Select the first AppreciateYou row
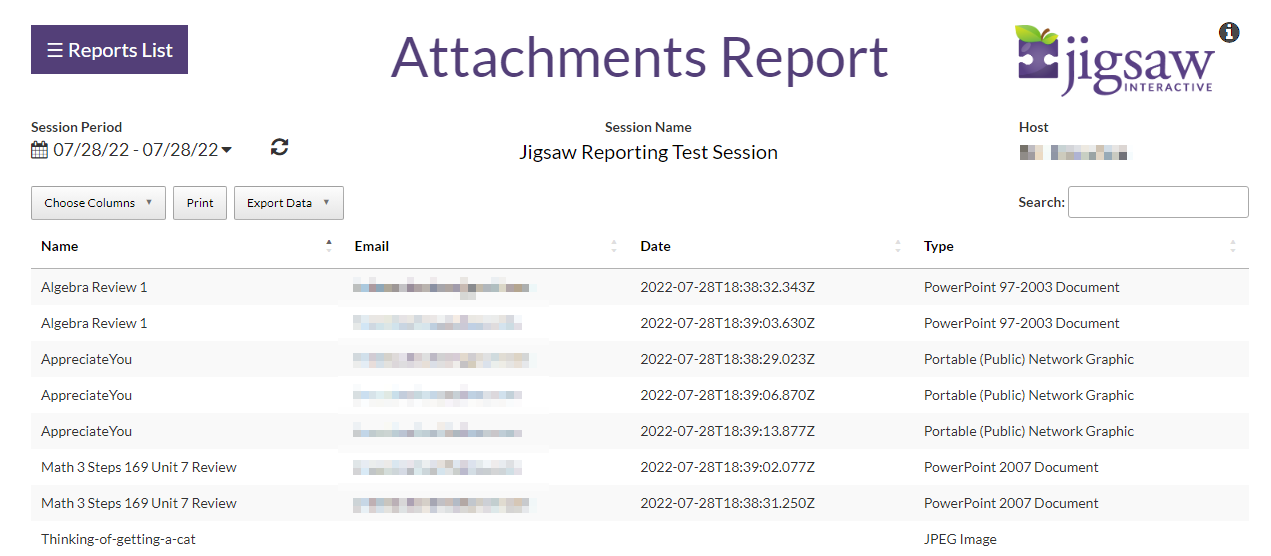This screenshot has width=1271, height=556. (86, 359)
